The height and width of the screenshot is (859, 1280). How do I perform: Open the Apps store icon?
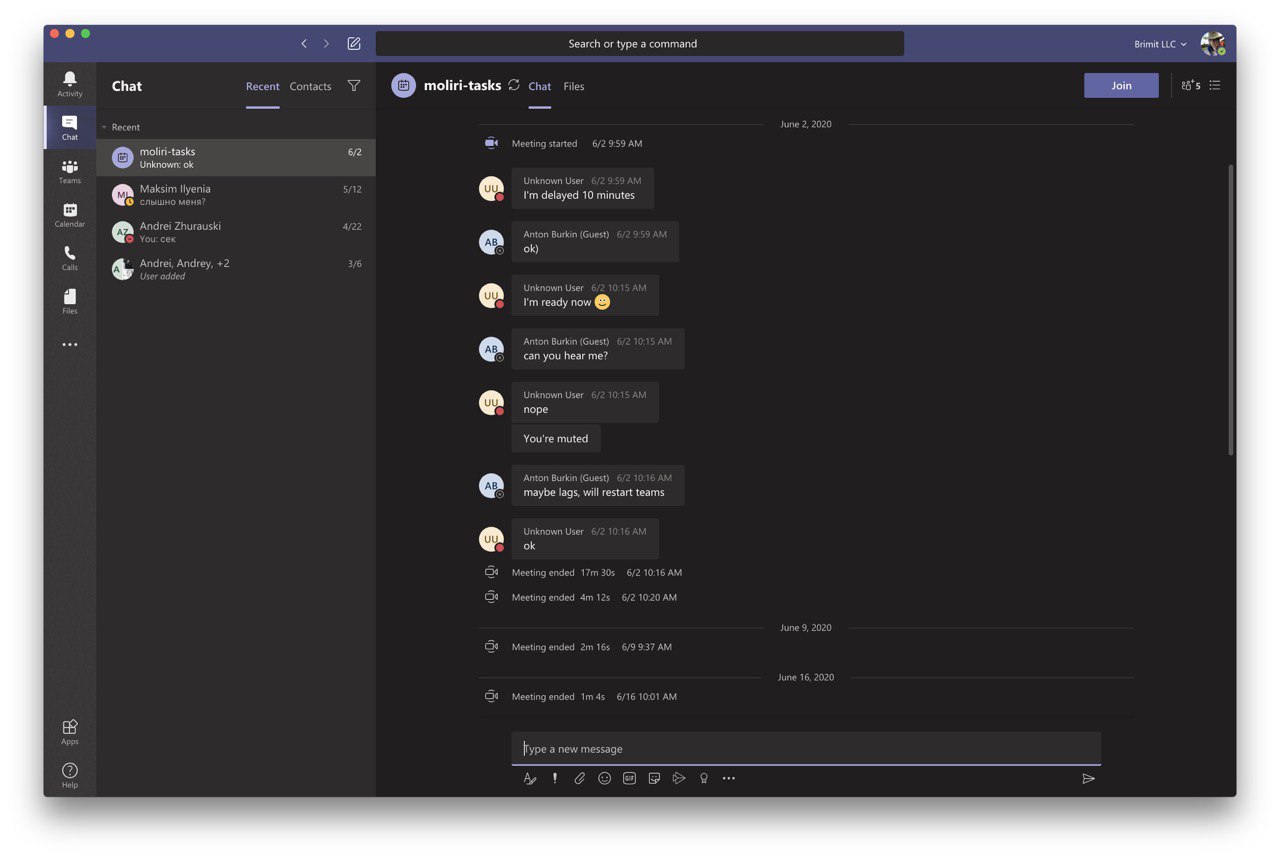coord(70,732)
